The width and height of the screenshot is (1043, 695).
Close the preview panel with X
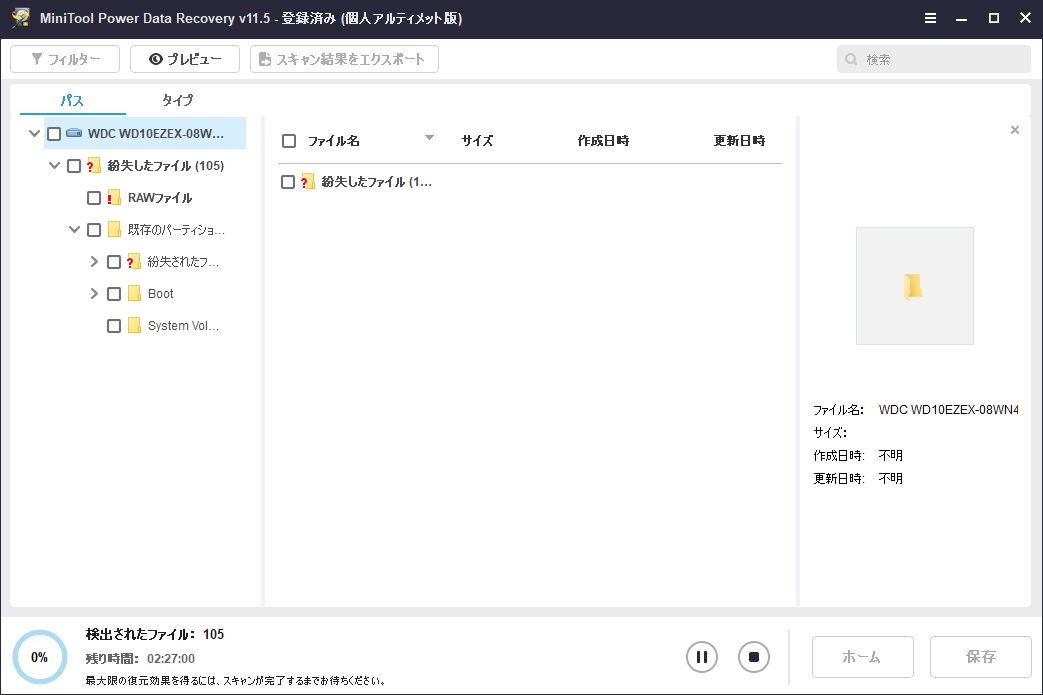click(1015, 130)
